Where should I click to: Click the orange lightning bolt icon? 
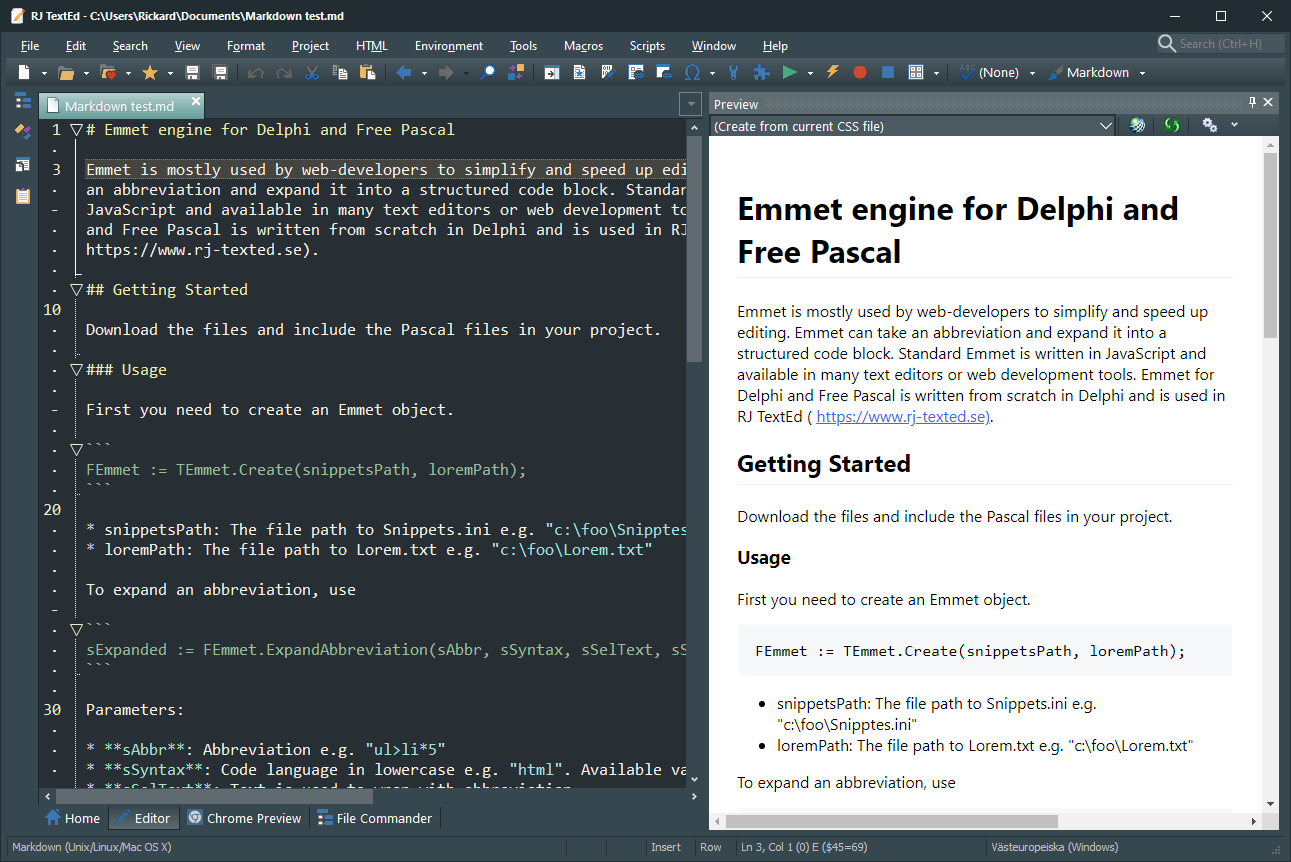832,72
